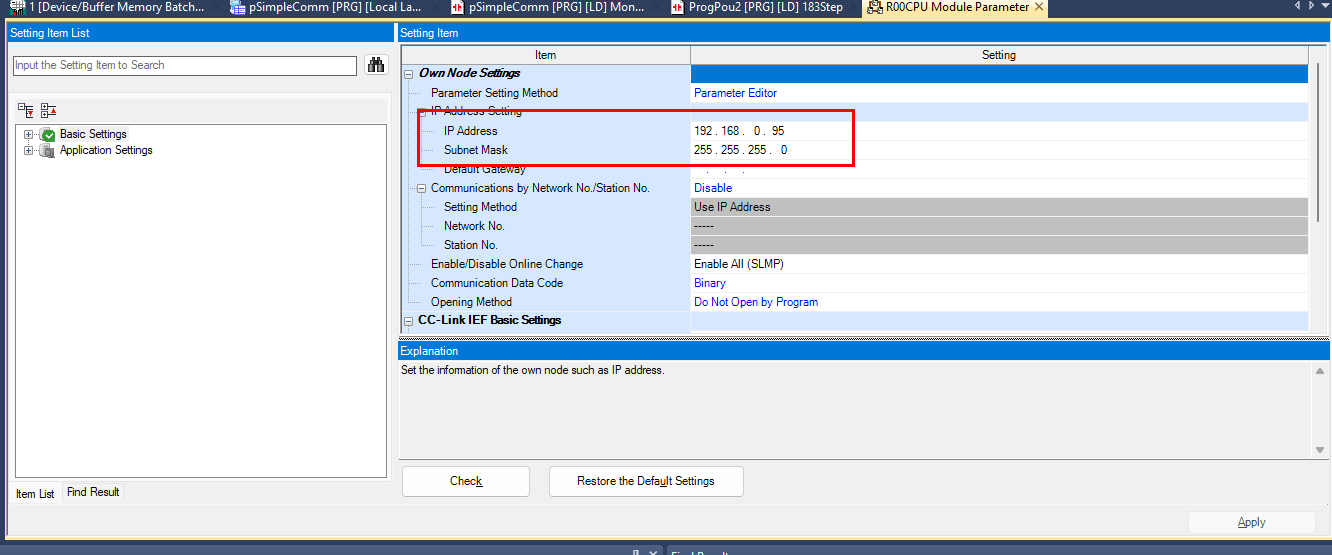
Task: Open the Device/Buffer Memory Batch tab
Action: click(x=107, y=7)
